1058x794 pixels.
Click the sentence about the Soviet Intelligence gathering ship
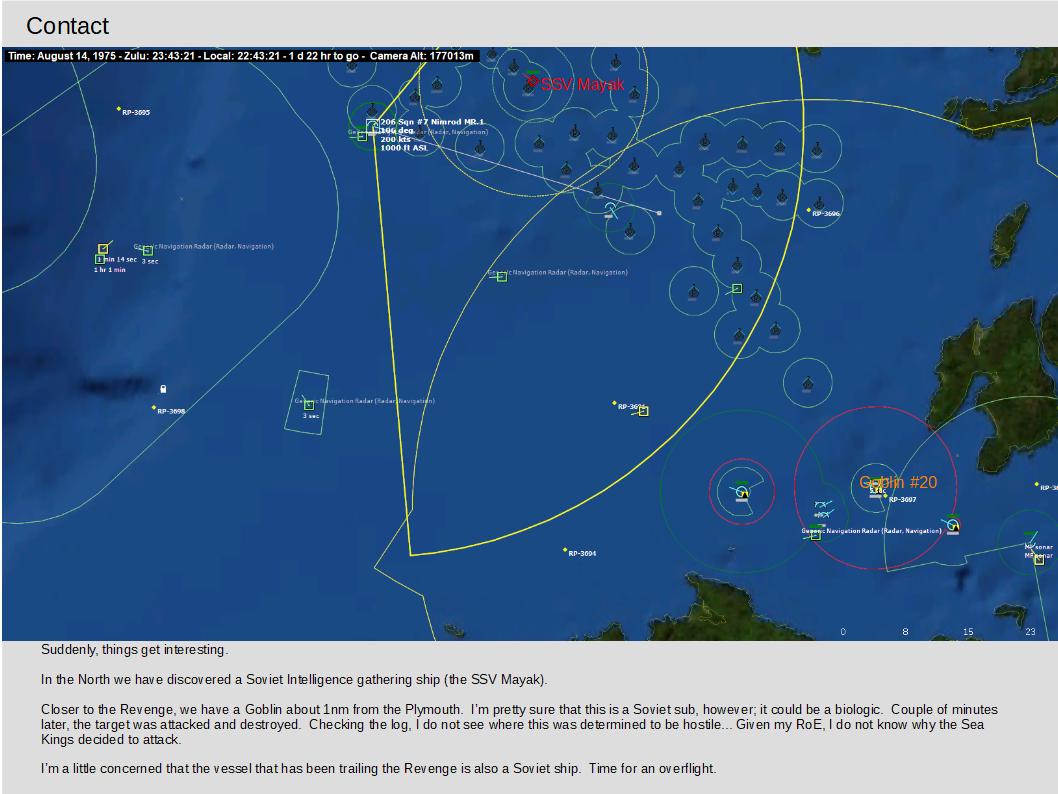[294, 679]
